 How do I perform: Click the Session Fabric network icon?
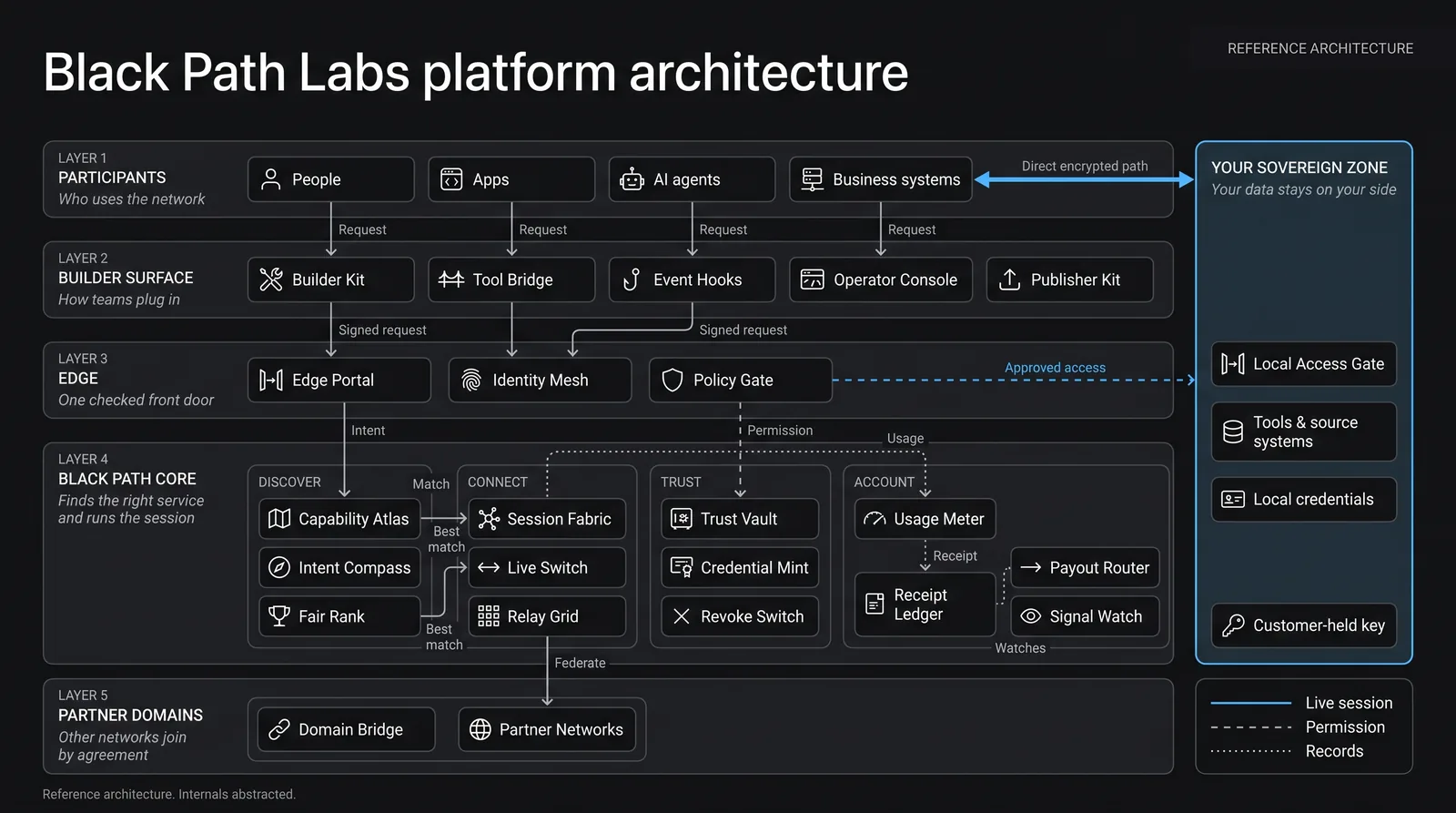tap(489, 519)
